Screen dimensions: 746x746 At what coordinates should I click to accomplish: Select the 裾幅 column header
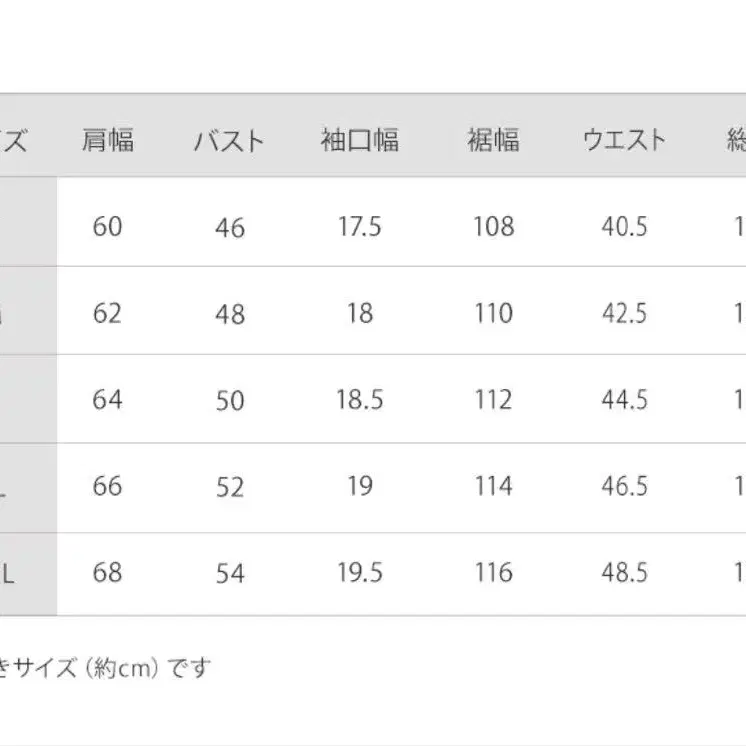pos(493,140)
